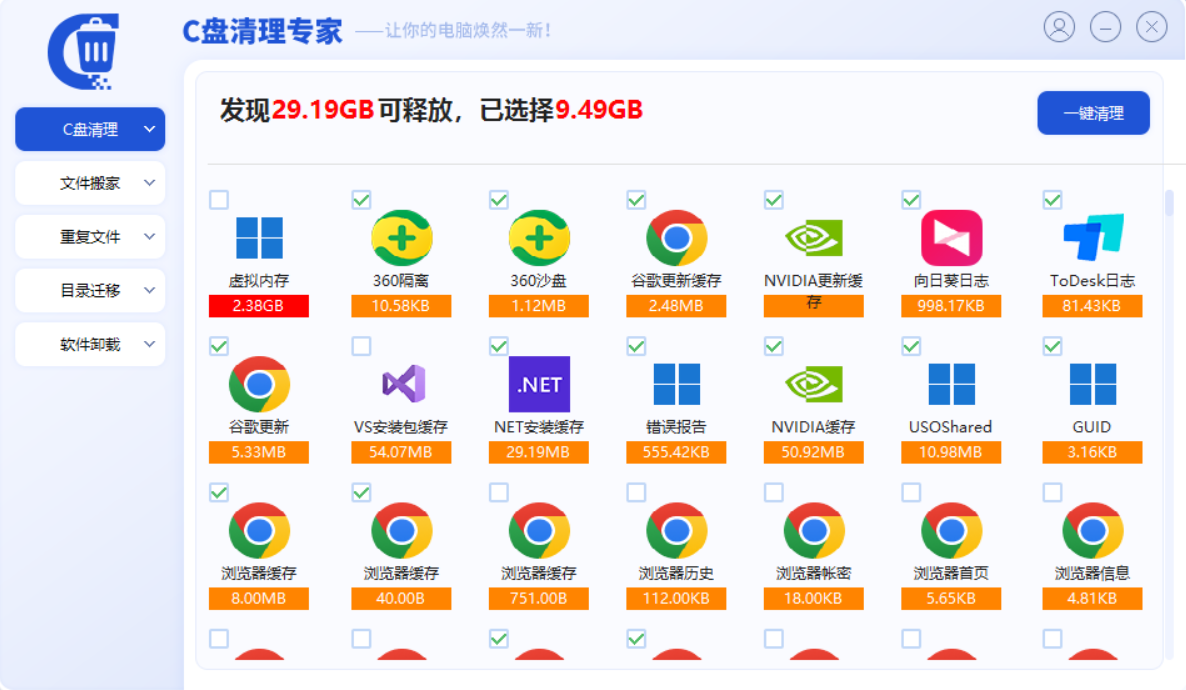Click the 向日葵日志 icon
The height and width of the screenshot is (690, 1186).
[952, 238]
